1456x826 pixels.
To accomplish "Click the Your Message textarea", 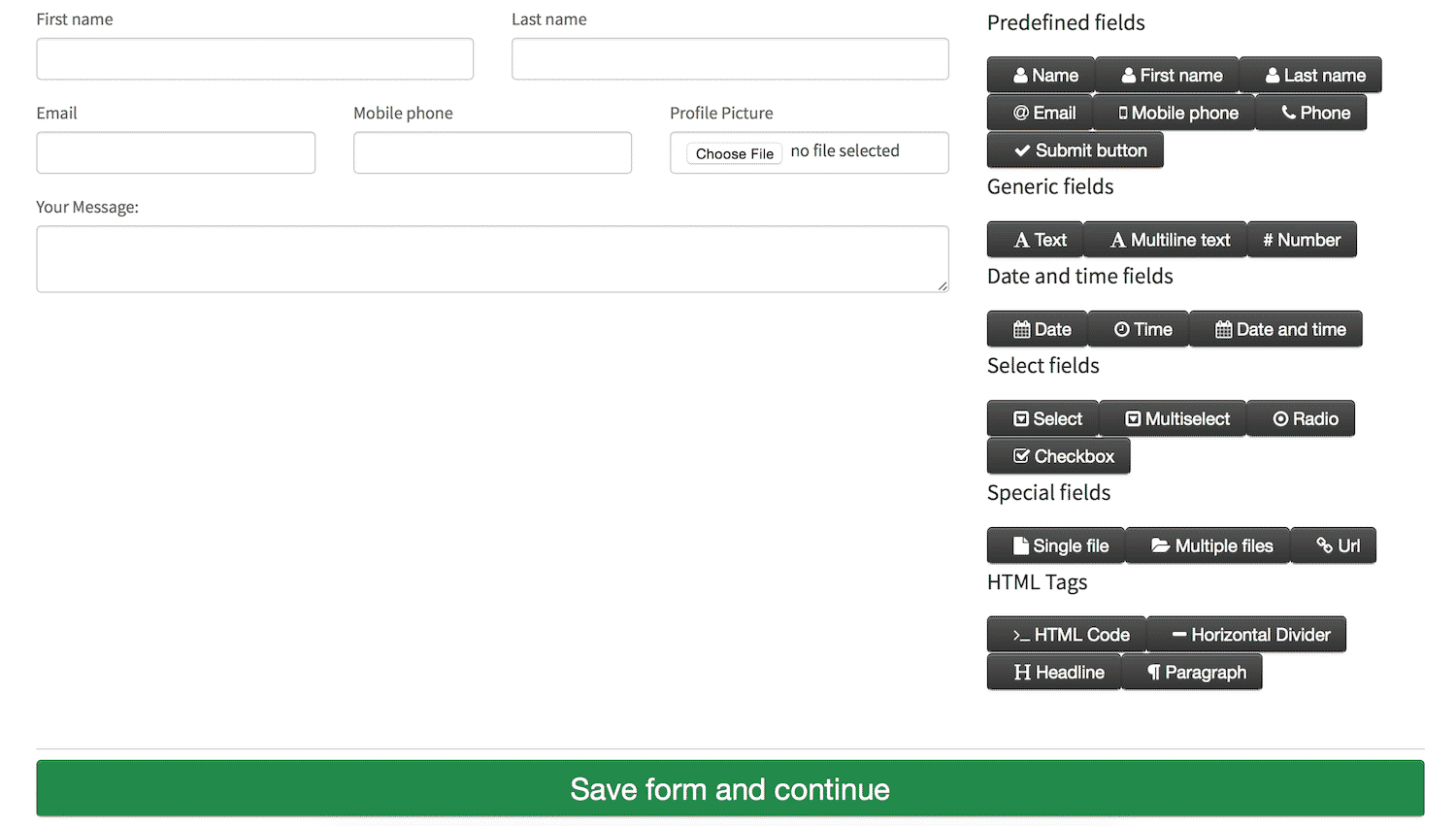I will (x=492, y=259).
